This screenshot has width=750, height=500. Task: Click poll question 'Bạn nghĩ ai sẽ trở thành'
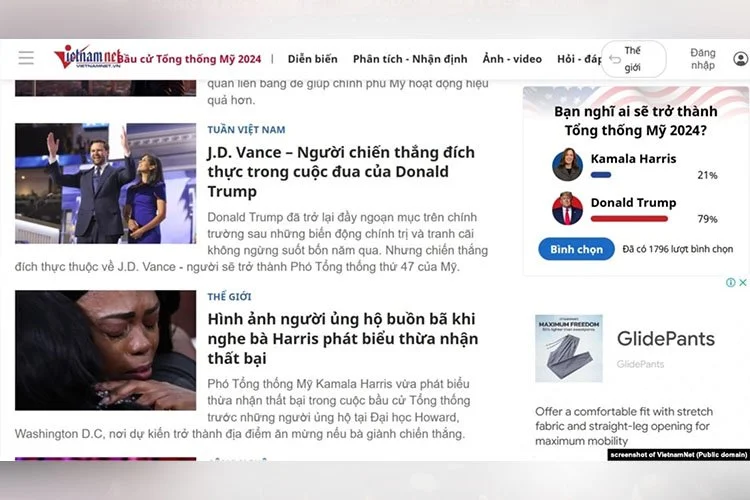pyautogui.click(x=636, y=111)
